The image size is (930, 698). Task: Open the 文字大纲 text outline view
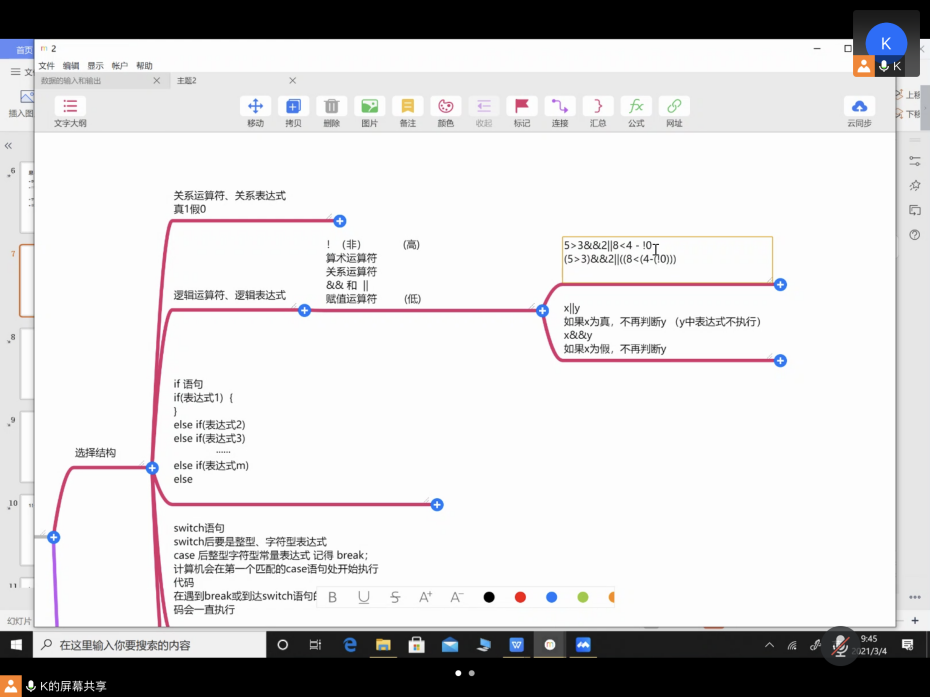tap(70, 112)
